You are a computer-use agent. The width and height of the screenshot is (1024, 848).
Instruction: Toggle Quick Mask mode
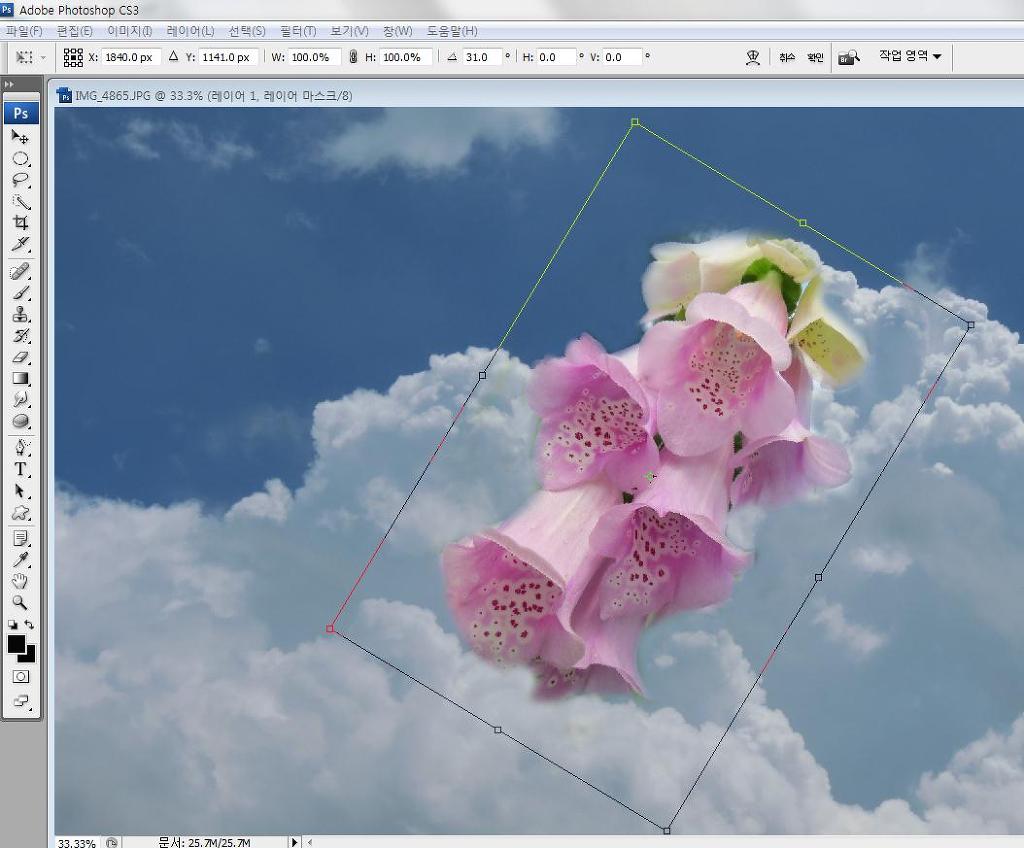tap(20, 677)
